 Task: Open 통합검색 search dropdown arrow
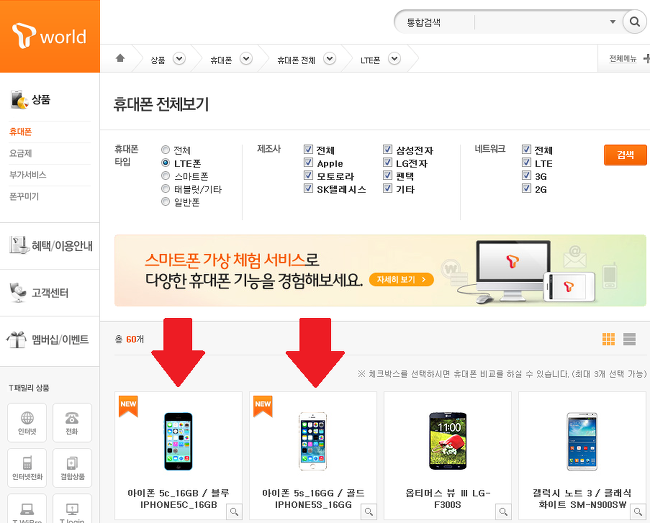612,22
